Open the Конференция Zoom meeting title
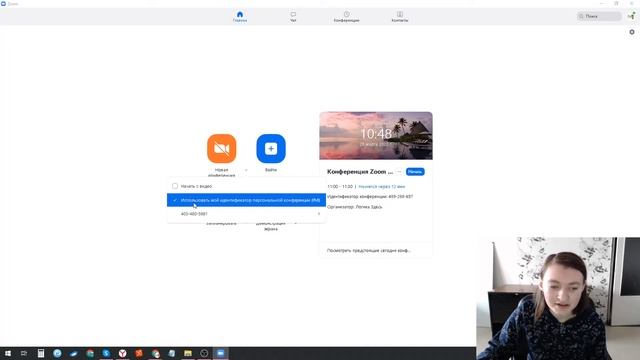Image resolution: width=640 pixels, height=360 pixels. pyautogui.click(x=360, y=172)
